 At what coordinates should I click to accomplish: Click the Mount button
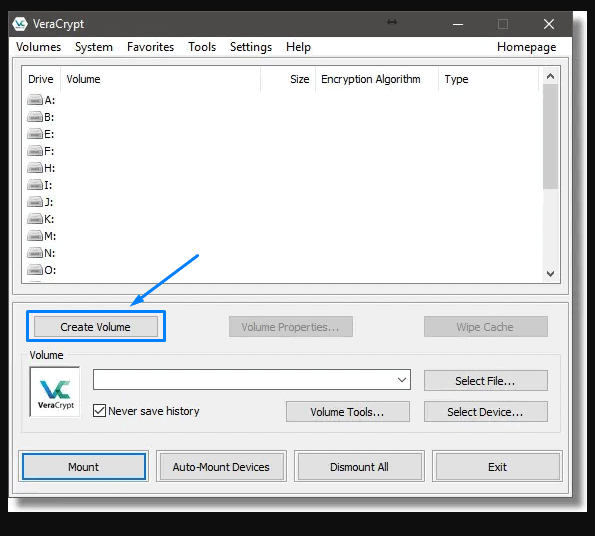click(x=83, y=467)
